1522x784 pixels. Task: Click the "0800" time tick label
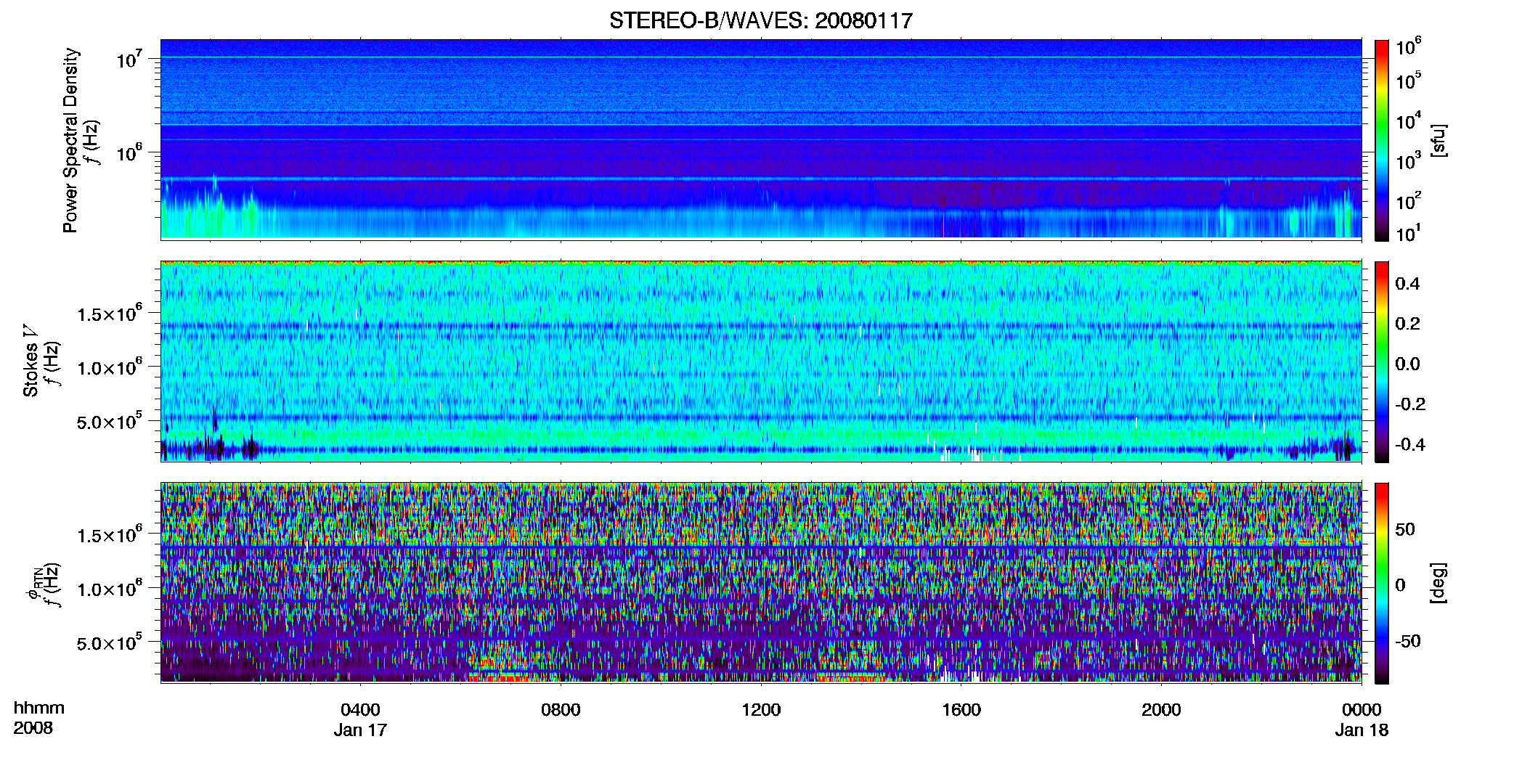561,710
